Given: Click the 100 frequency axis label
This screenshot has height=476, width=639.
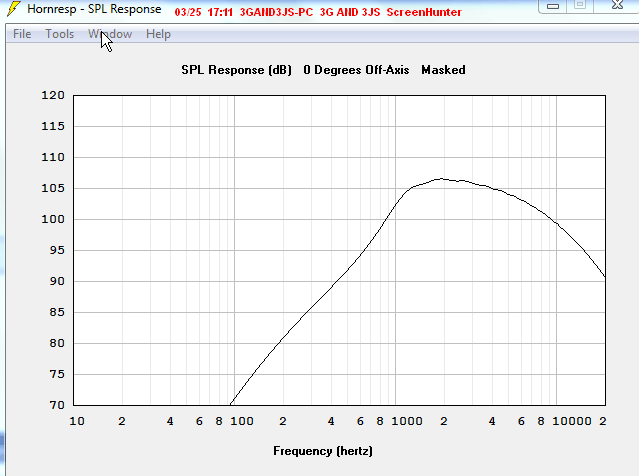Looking at the screenshot, I should click(242, 421).
